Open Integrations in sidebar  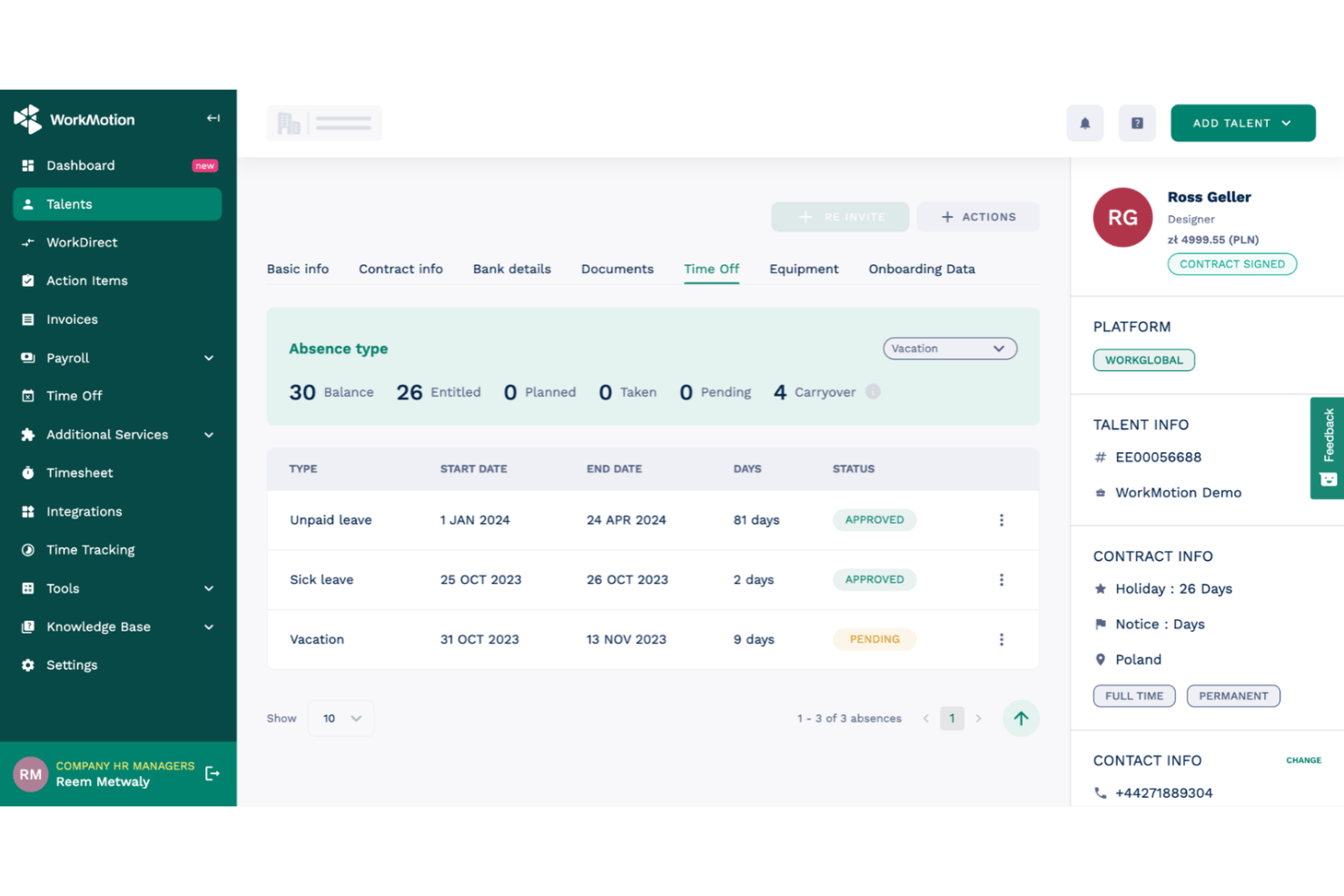click(117, 511)
